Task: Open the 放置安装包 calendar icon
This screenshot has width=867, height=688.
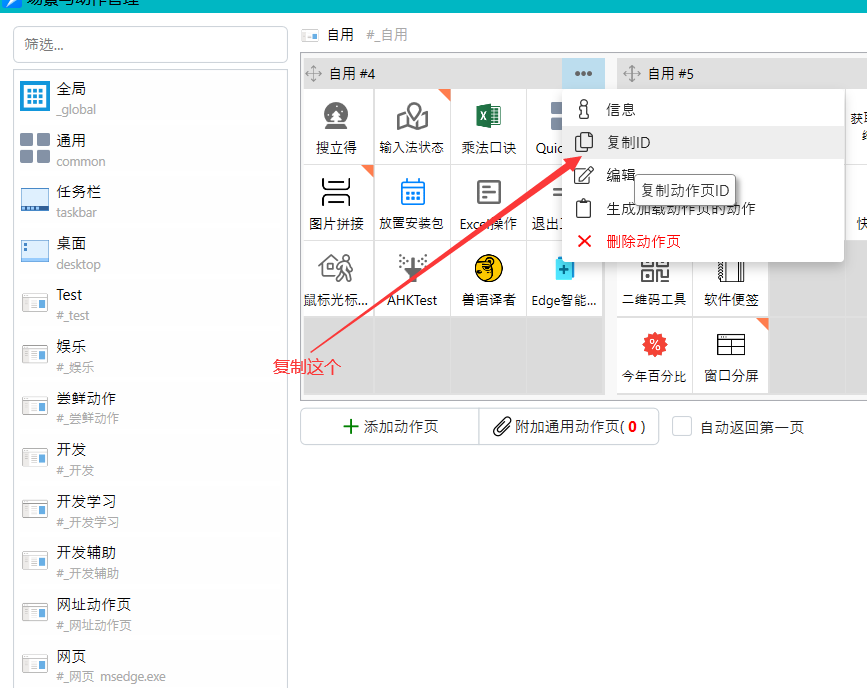Action: (412, 193)
